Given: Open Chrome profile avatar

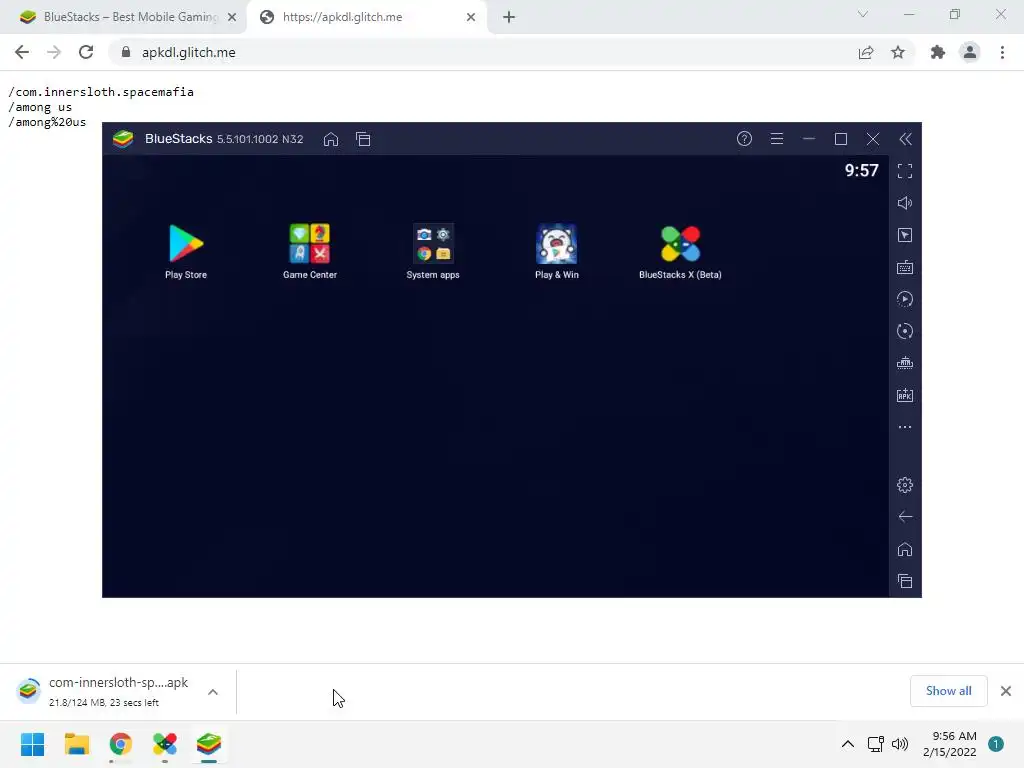Looking at the screenshot, I should tap(970, 52).
